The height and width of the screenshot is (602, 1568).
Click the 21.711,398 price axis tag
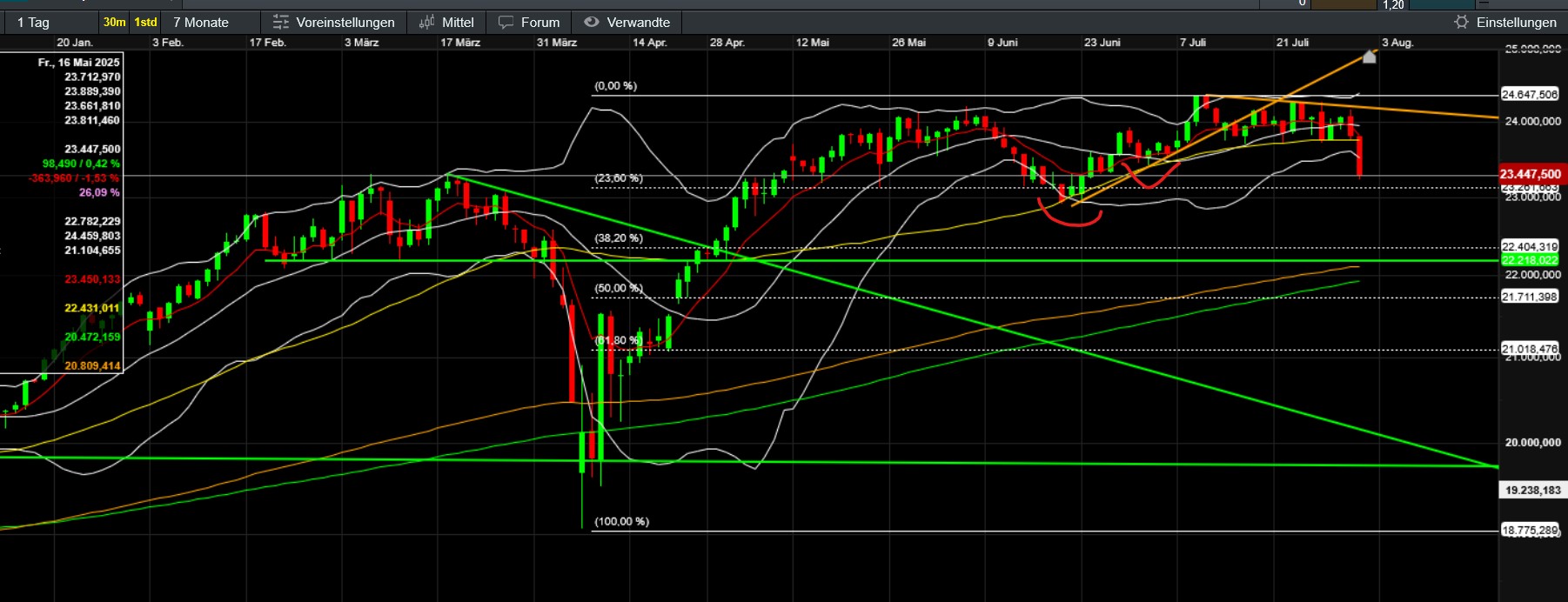pos(1530,297)
